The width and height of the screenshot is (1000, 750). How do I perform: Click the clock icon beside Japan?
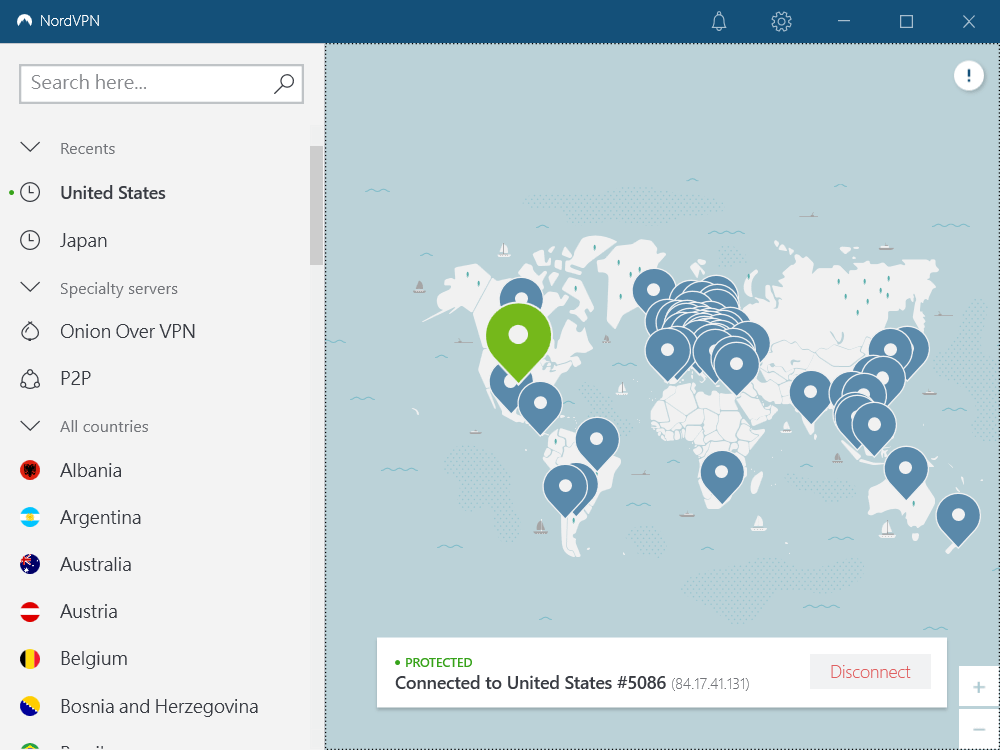click(x=30, y=240)
